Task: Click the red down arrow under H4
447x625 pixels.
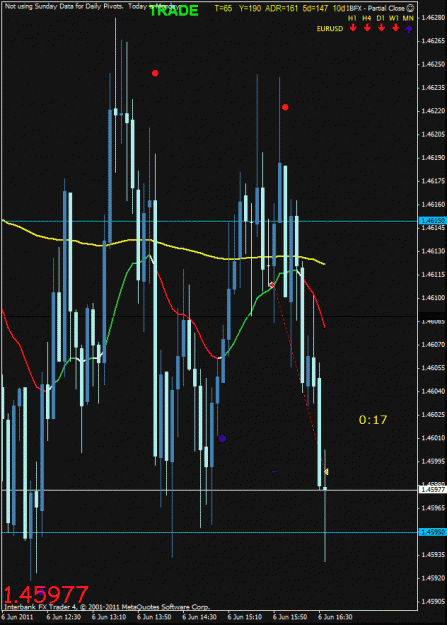Action: (x=367, y=28)
